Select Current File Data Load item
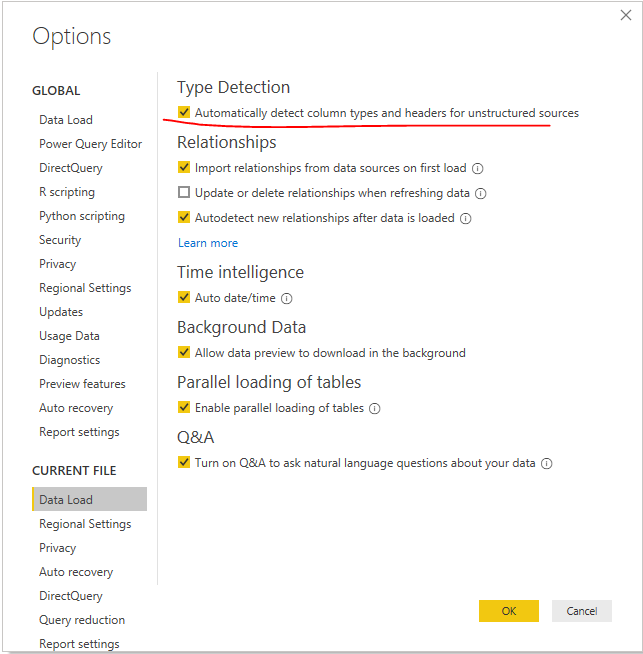 [x=89, y=499]
